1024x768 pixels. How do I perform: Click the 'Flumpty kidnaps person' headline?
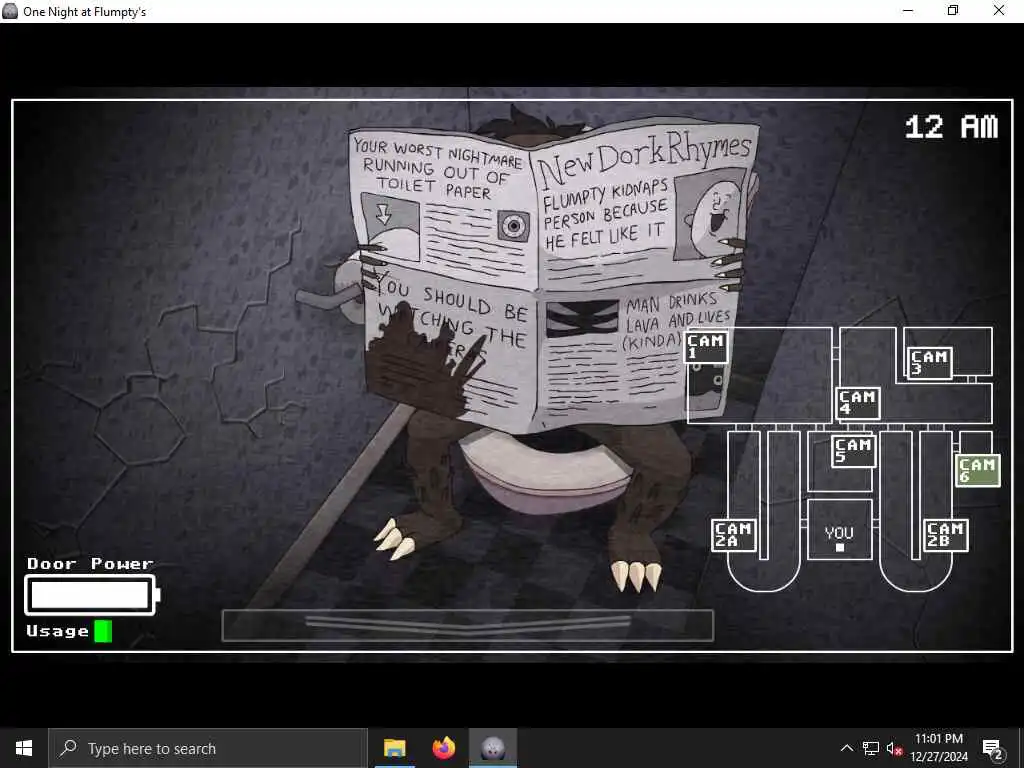click(605, 215)
